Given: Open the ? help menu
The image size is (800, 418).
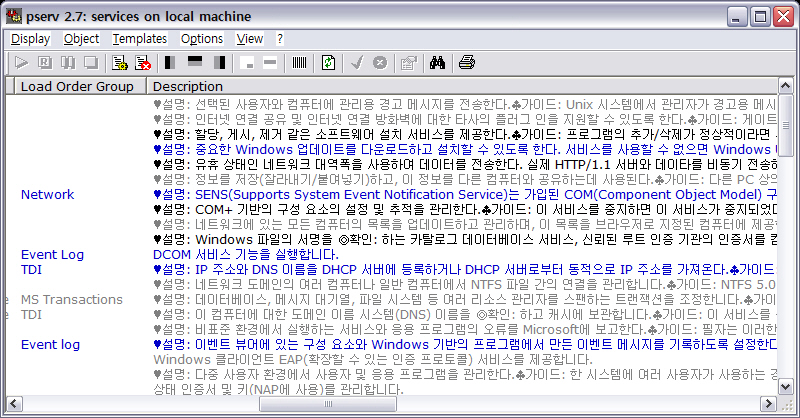Looking at the screenshot, I should point(280,39).
